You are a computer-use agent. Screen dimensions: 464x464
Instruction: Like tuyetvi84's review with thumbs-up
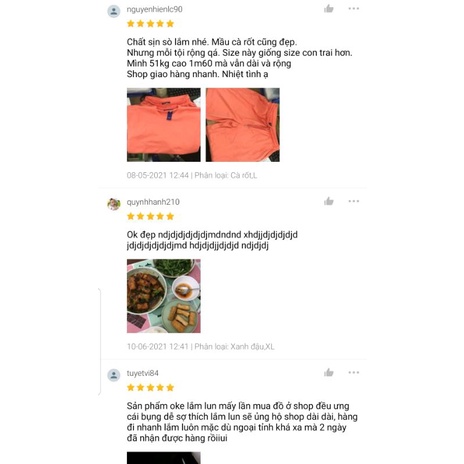[x=329, y=373]
